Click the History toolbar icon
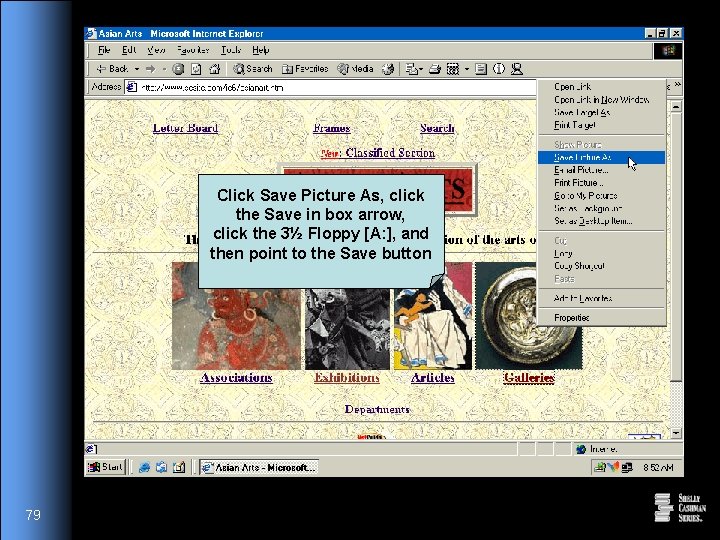Viewport: 720px width, 540px height. [388, 69]
